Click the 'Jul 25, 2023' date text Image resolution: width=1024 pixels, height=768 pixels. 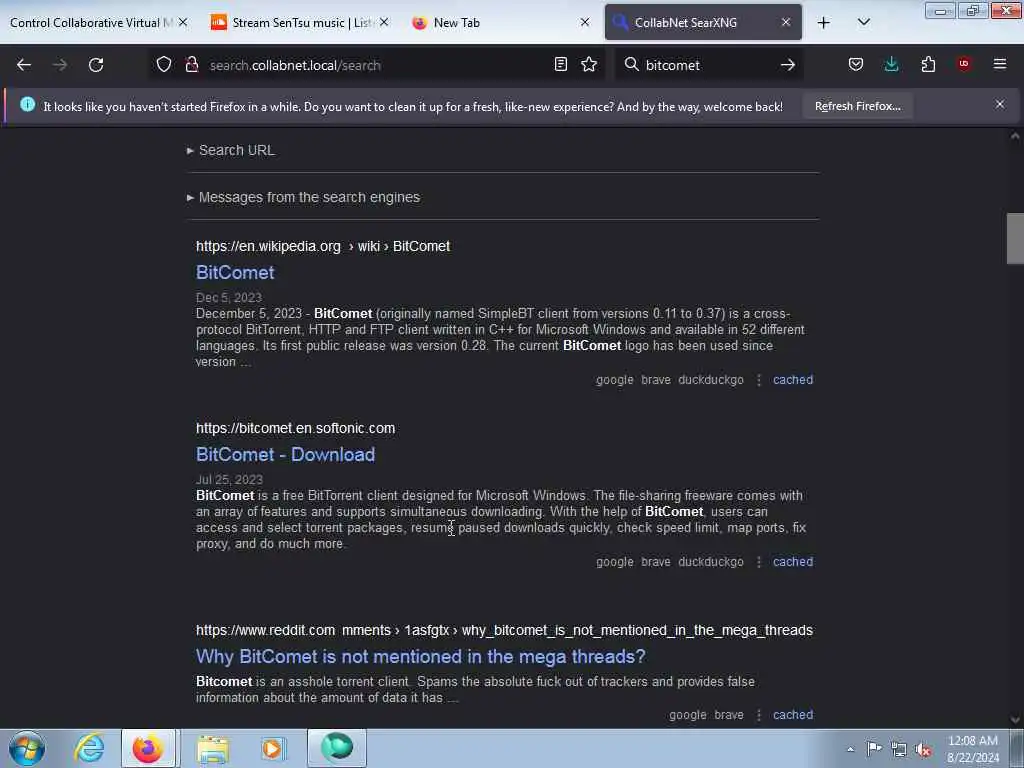click(x=229, y=479)
